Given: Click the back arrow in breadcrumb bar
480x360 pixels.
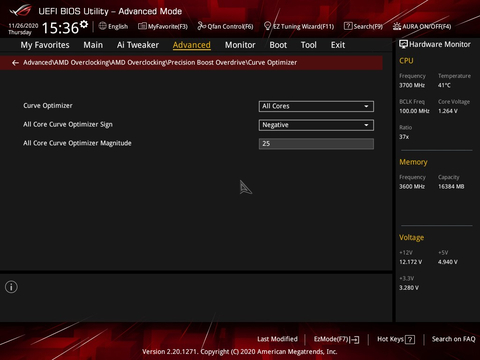Looking at the screenshot, I should click(x=15, y=63).
